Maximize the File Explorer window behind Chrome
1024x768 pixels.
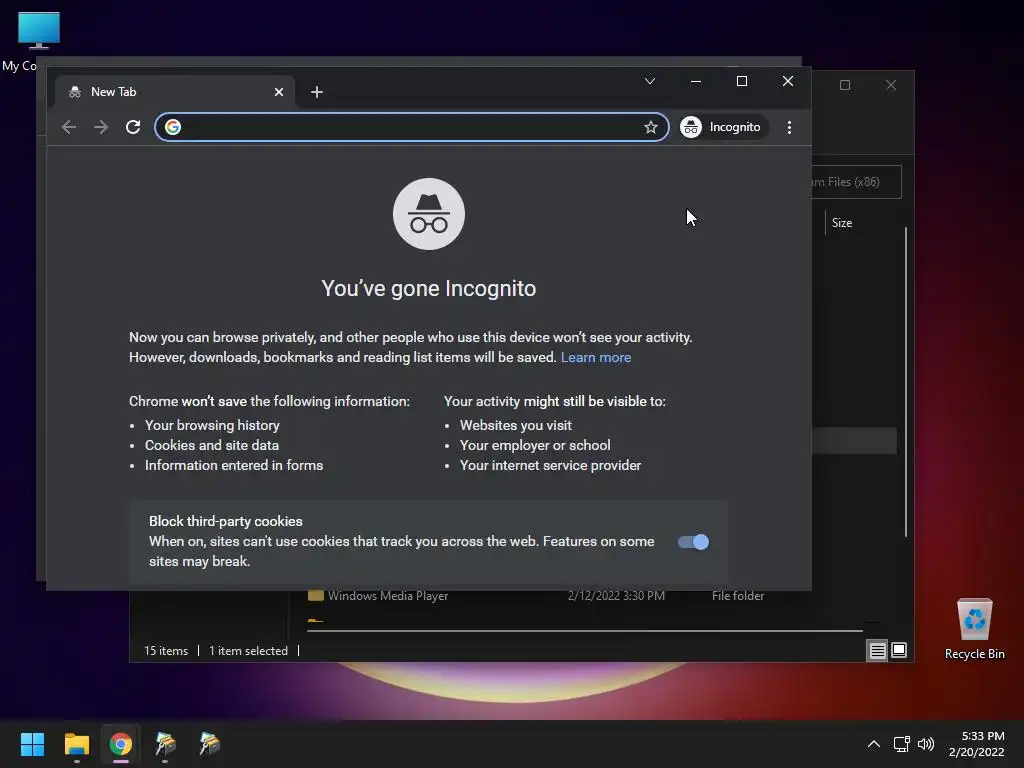(845, 85)
